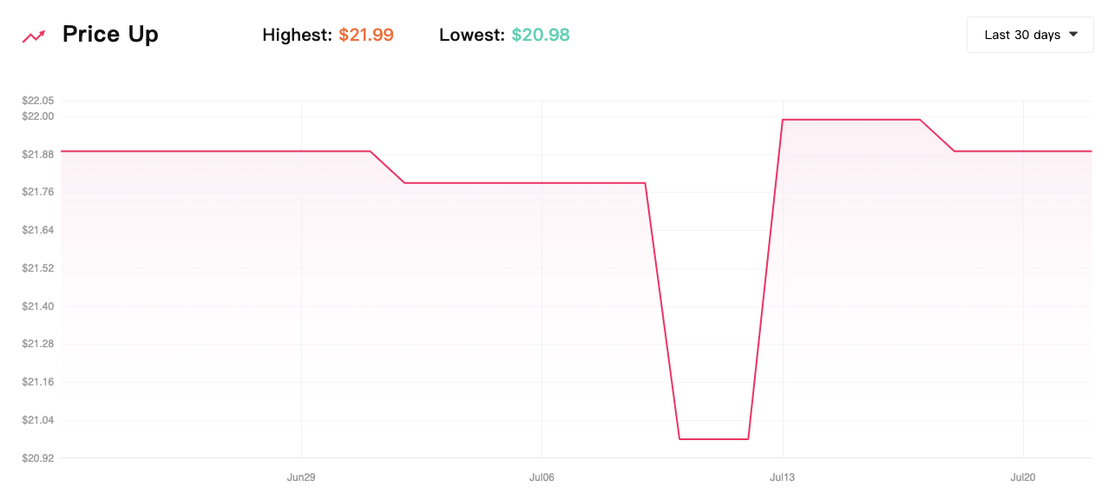1102x500 pixels.
Task: Click the Price Up trend arrow icon
Action: click(x=34, y=35)
